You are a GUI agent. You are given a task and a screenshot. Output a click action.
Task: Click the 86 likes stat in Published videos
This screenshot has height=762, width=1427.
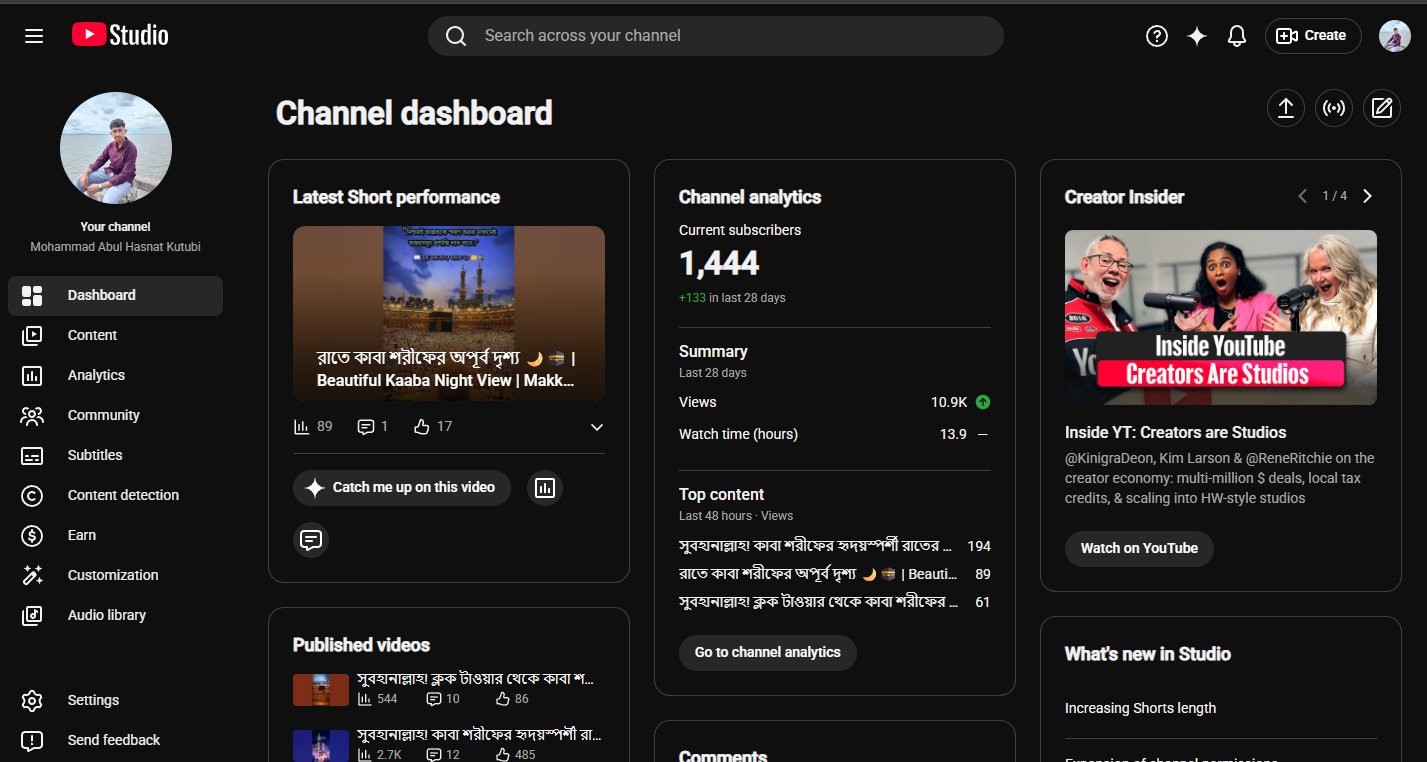point(512,699)
